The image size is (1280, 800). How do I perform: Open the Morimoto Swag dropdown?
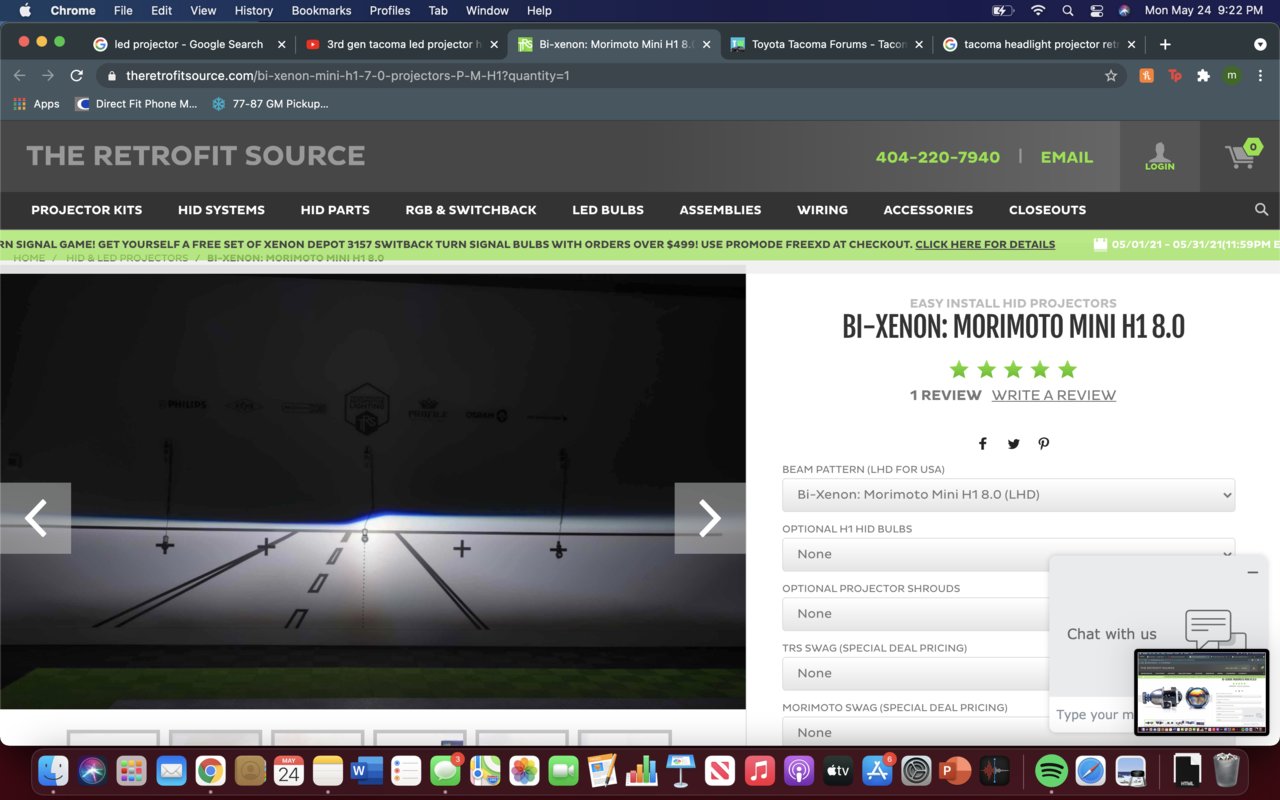pyautogui.click(x=915, y=733)
